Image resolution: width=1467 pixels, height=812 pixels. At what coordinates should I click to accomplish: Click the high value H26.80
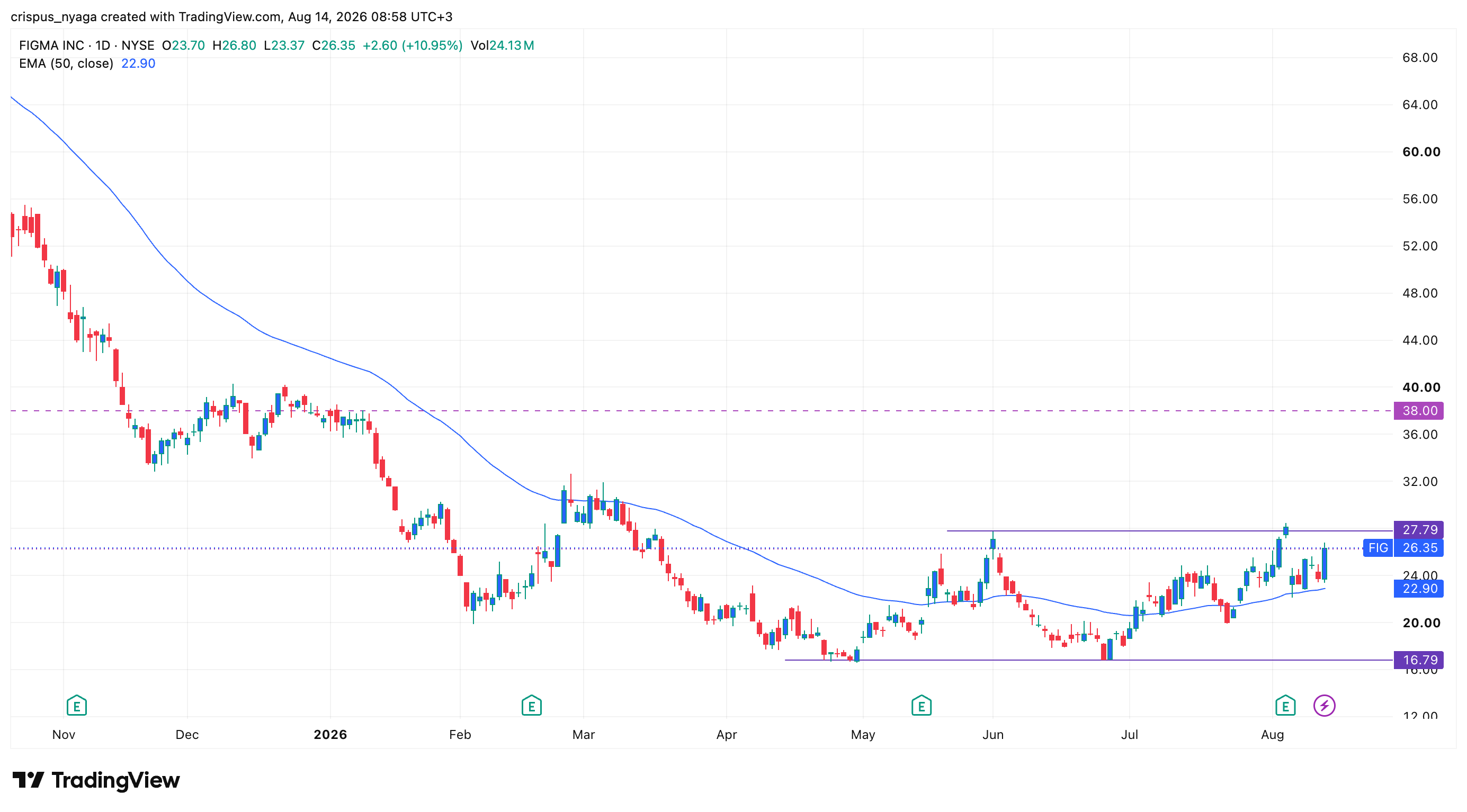tap(234, 46)
